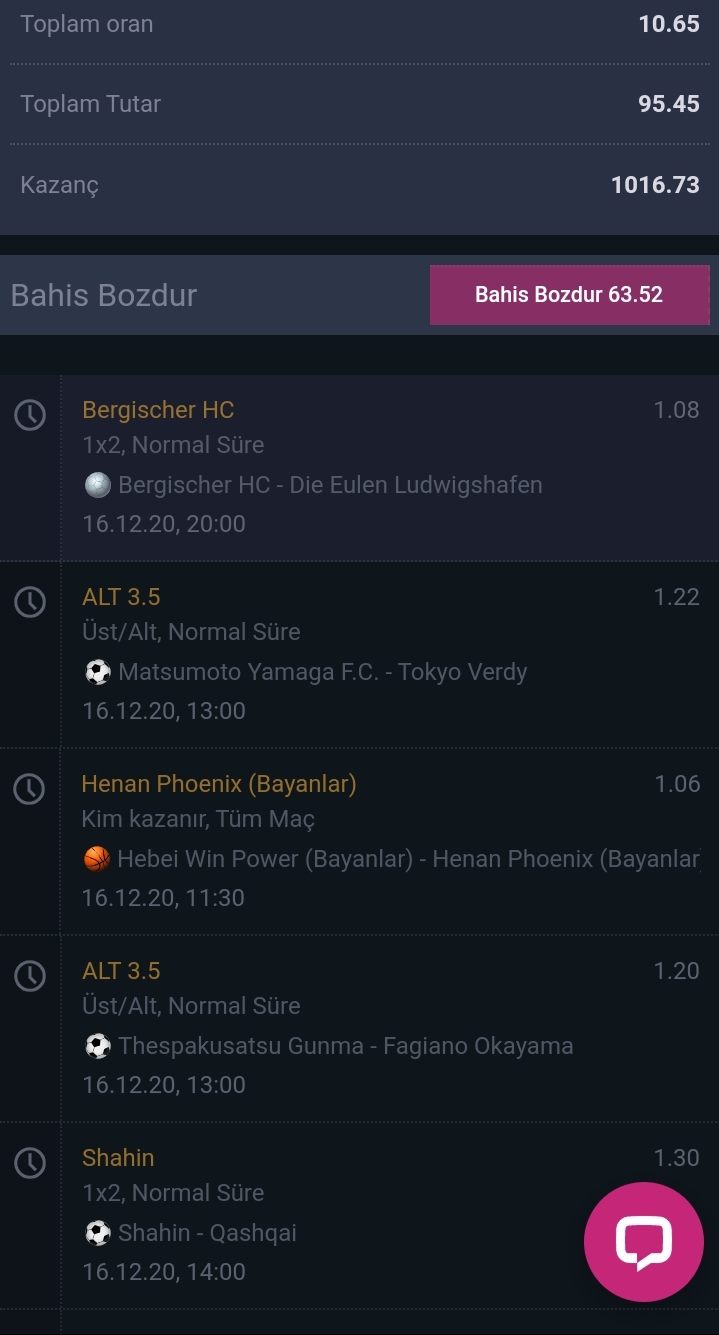Open the Thespakusatsu Gunma - Fagiano Okayama match

(x=346, y=1046)
